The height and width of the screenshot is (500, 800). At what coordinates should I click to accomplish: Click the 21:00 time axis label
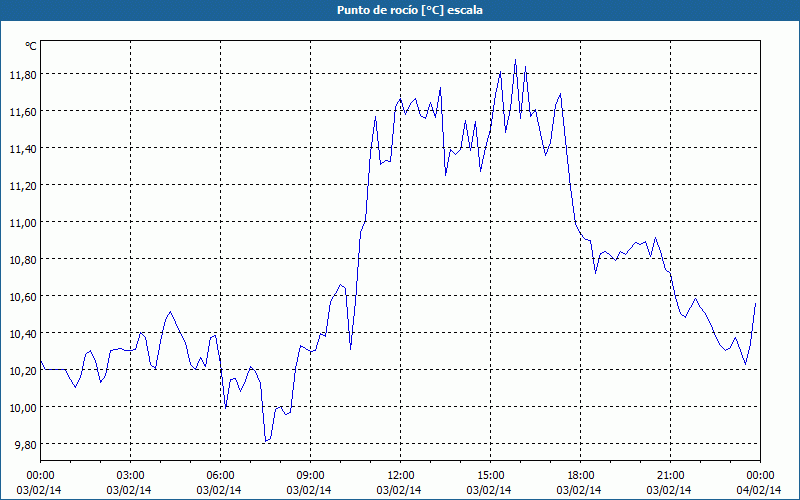(x=670, y=476)
